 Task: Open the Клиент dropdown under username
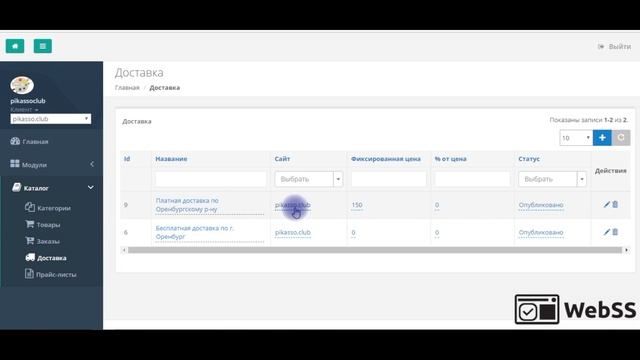[24, 109]
